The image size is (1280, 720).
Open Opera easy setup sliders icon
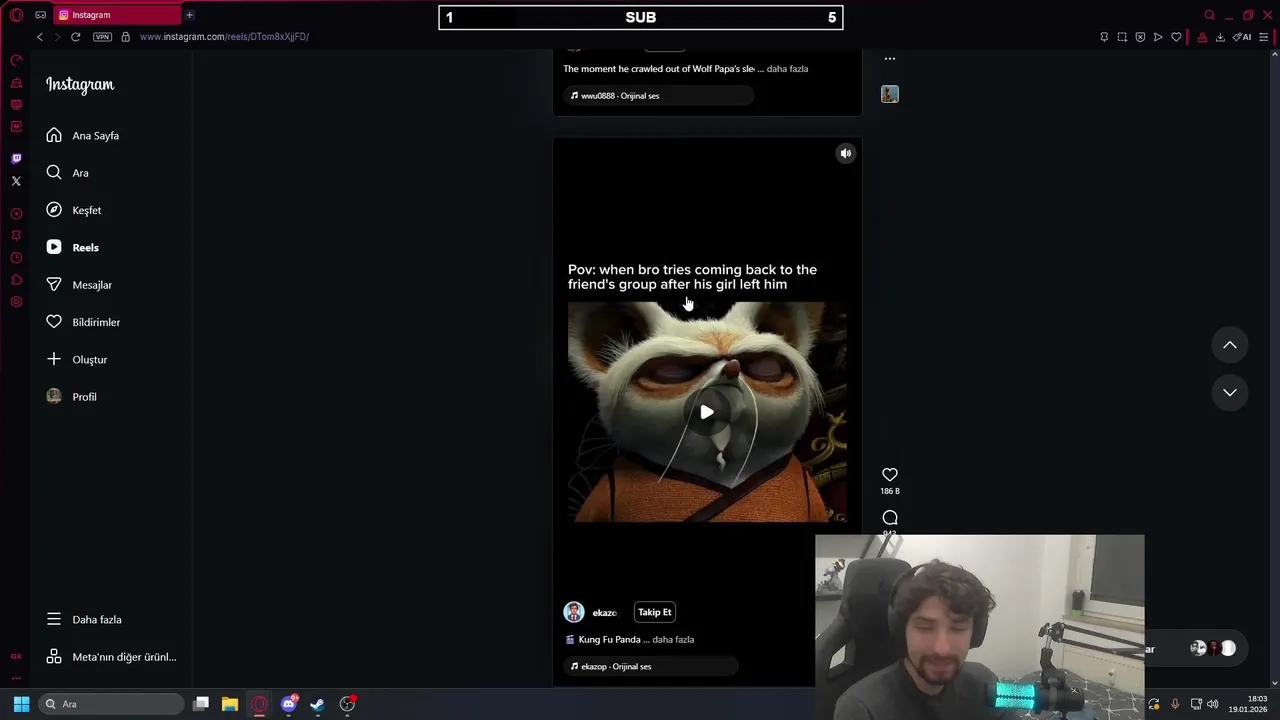tap(1264, 37)
